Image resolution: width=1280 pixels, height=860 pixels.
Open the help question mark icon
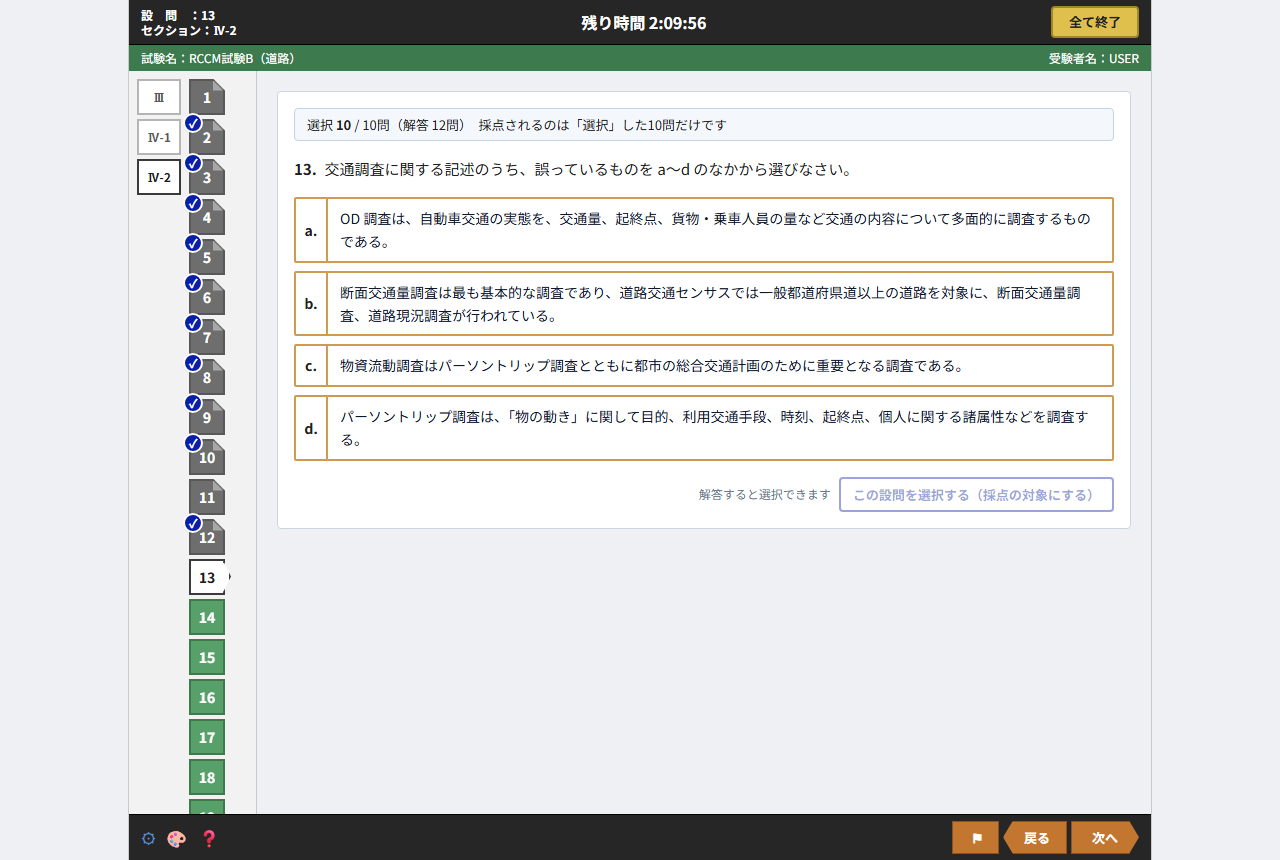tap(209, 839)
